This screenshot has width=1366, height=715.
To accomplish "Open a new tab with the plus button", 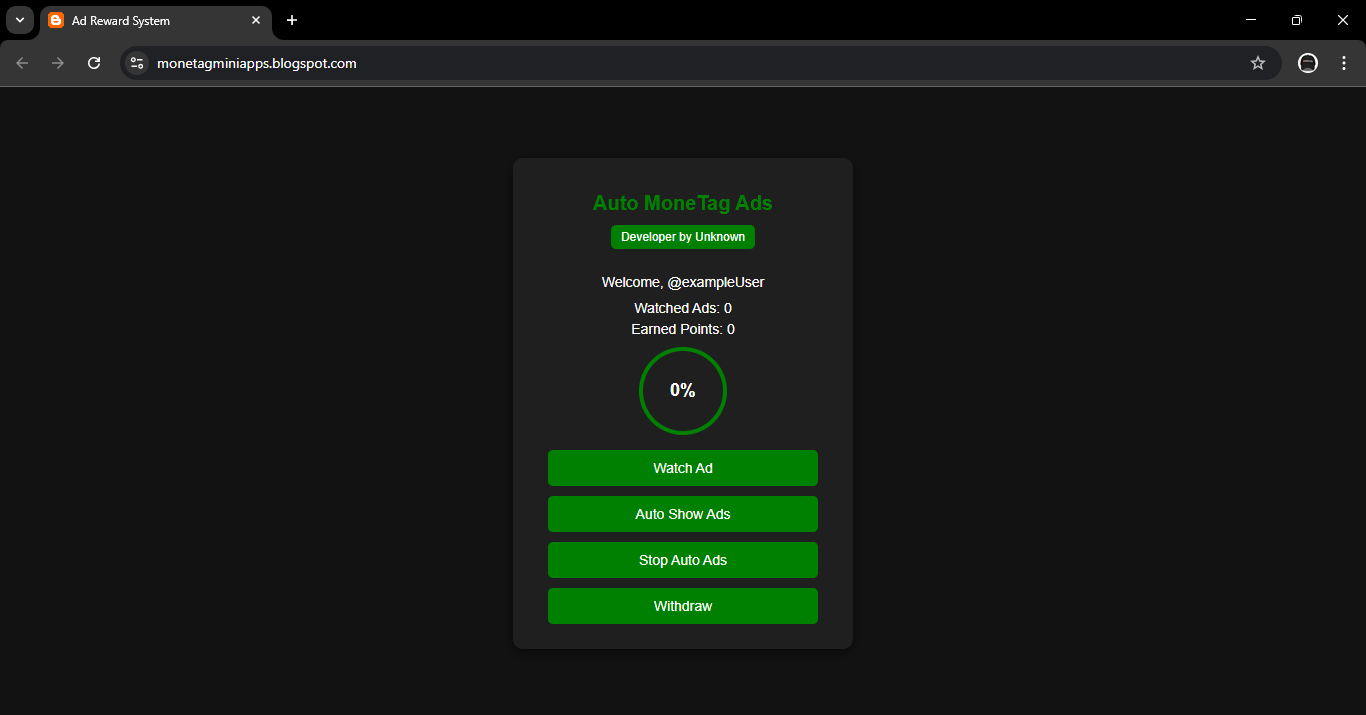I will click(x=291, y=20).
